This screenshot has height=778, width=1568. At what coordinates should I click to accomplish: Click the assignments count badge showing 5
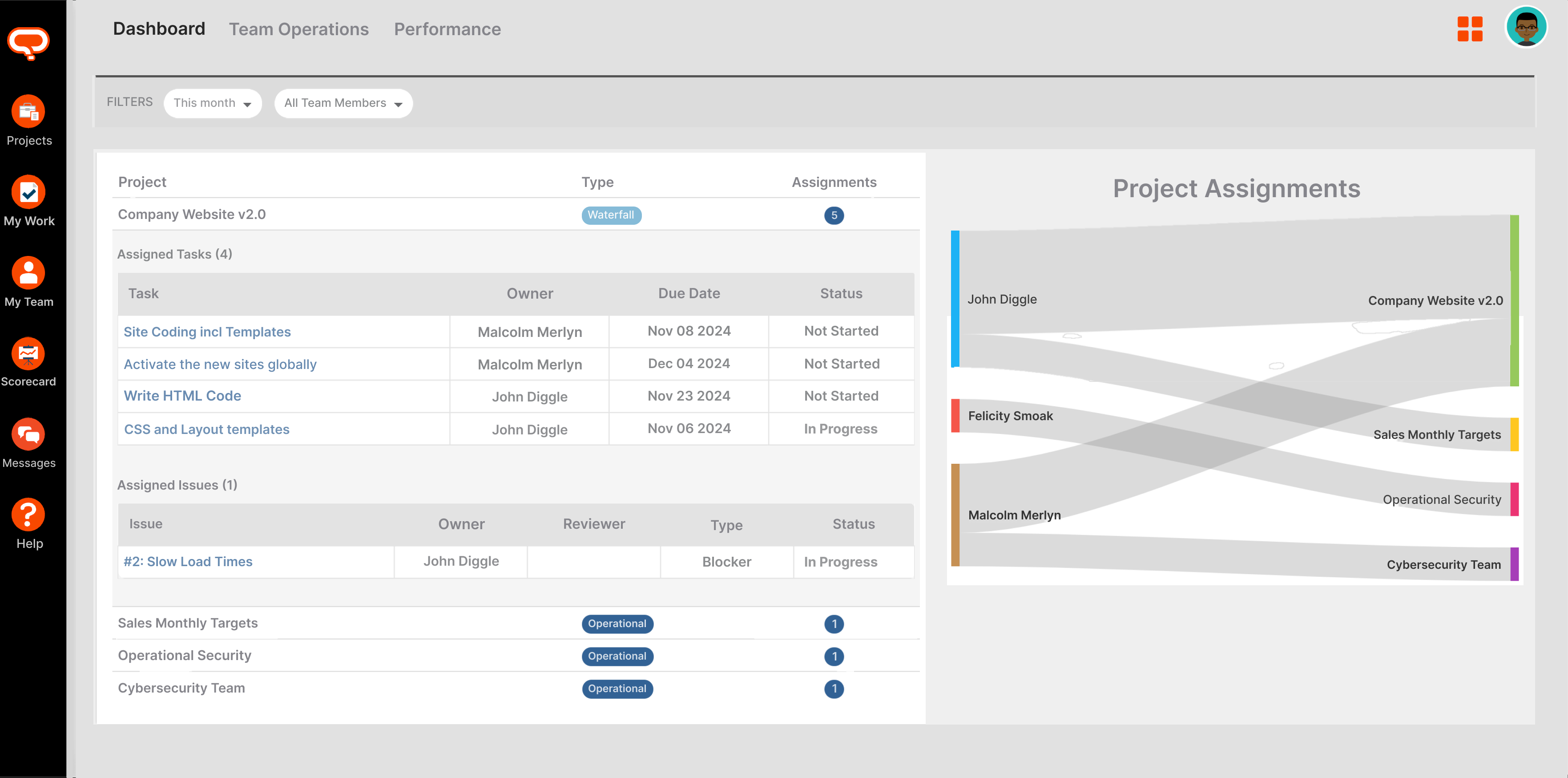834,215
